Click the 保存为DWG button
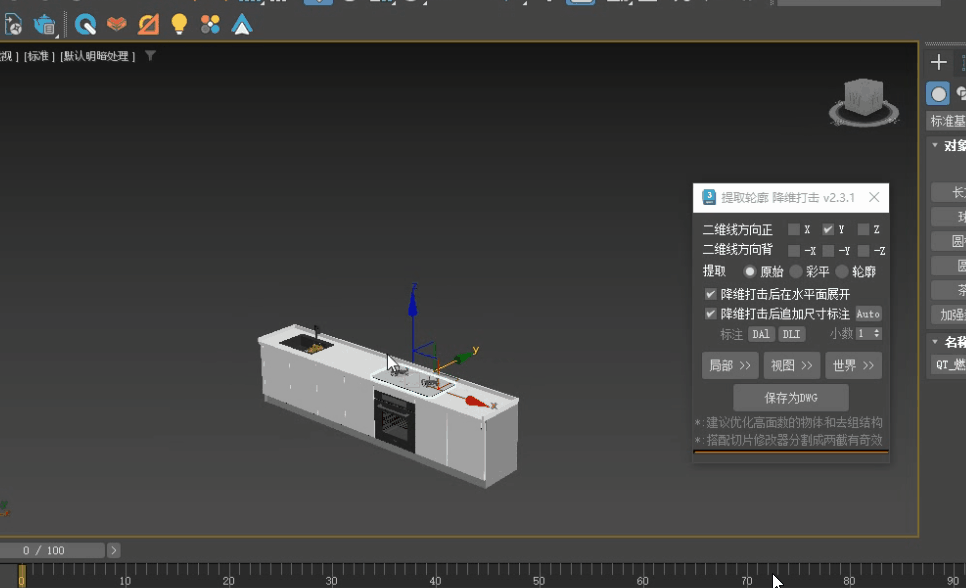966x588 pixels. [791, 398]
